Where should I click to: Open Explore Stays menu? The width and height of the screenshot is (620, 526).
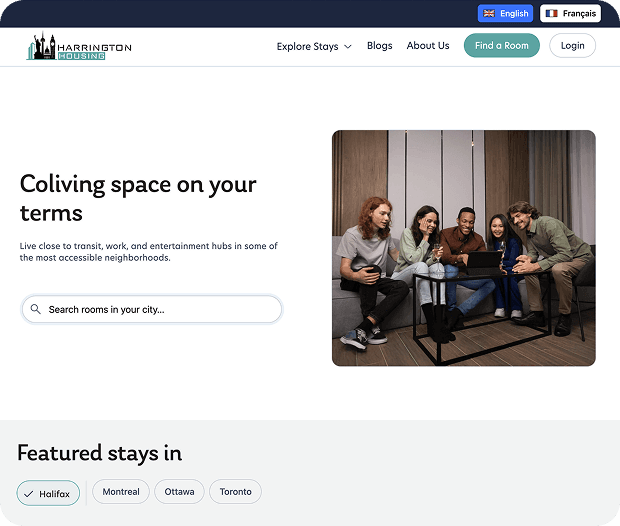(x=314, y=47)
